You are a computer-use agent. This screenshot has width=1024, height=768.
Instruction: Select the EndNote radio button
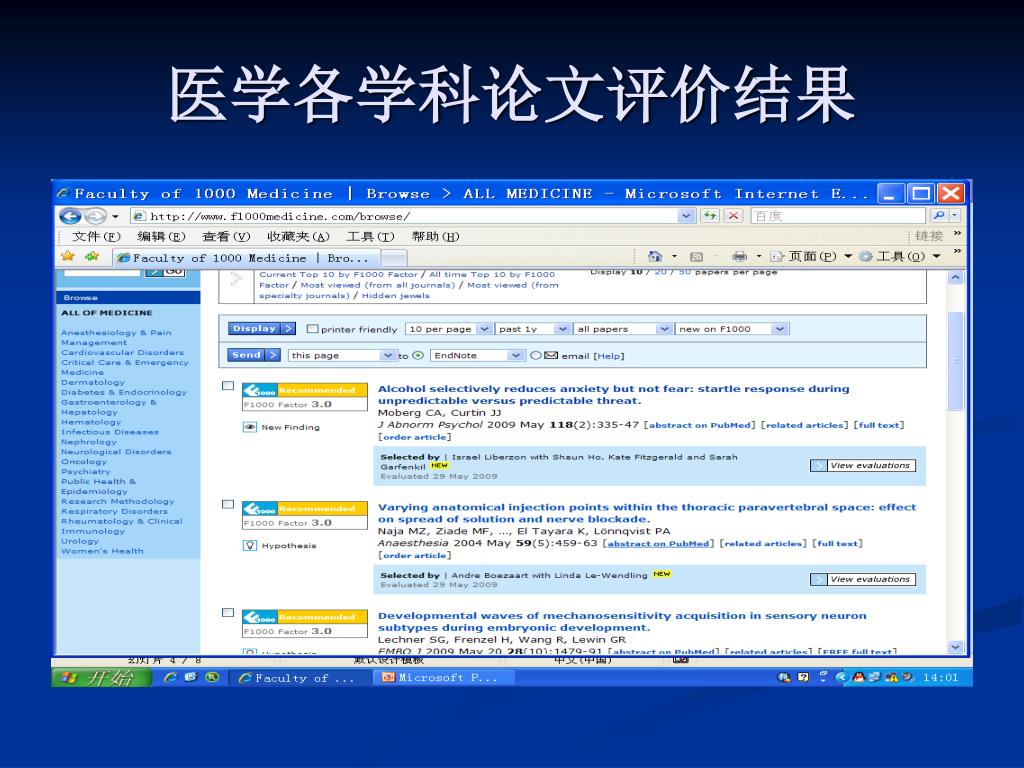point(418,355)
